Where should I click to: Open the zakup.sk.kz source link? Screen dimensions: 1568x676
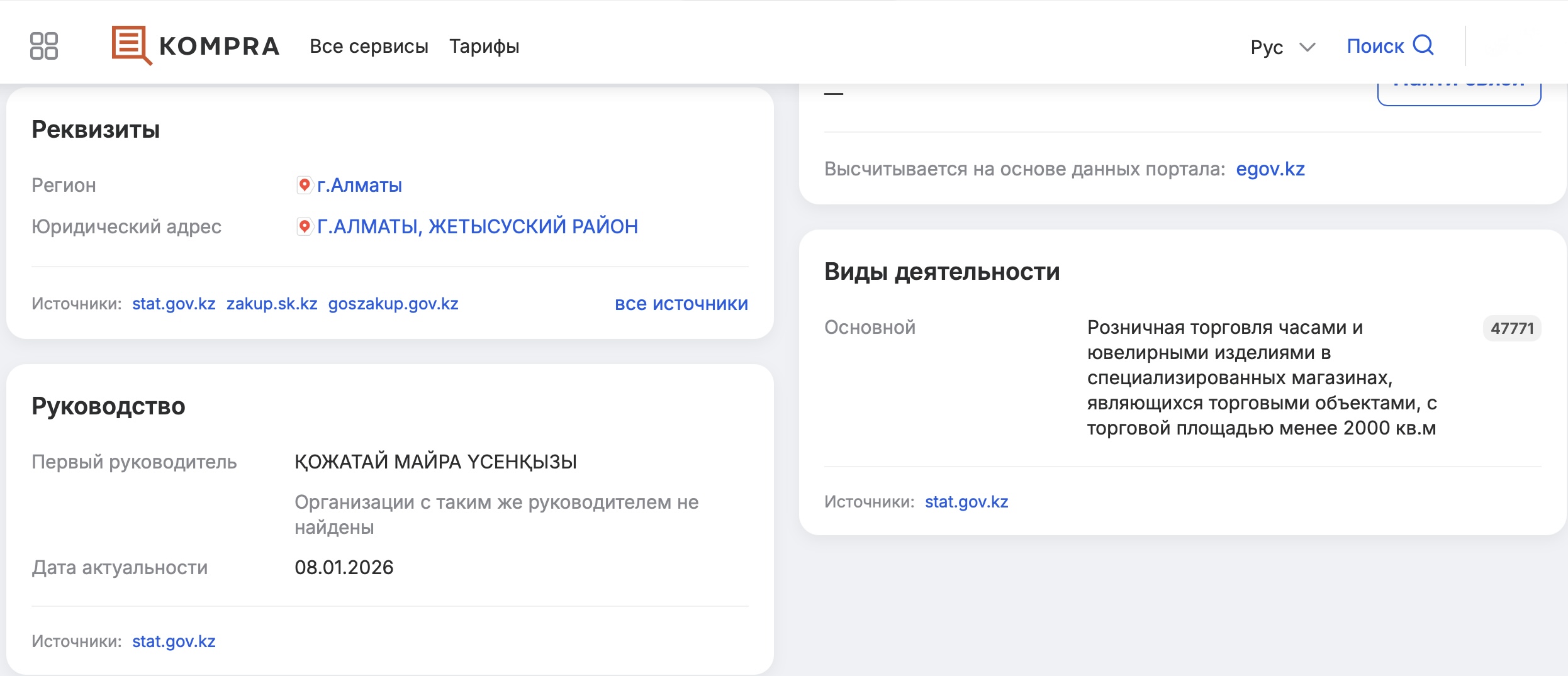(272, 304)
